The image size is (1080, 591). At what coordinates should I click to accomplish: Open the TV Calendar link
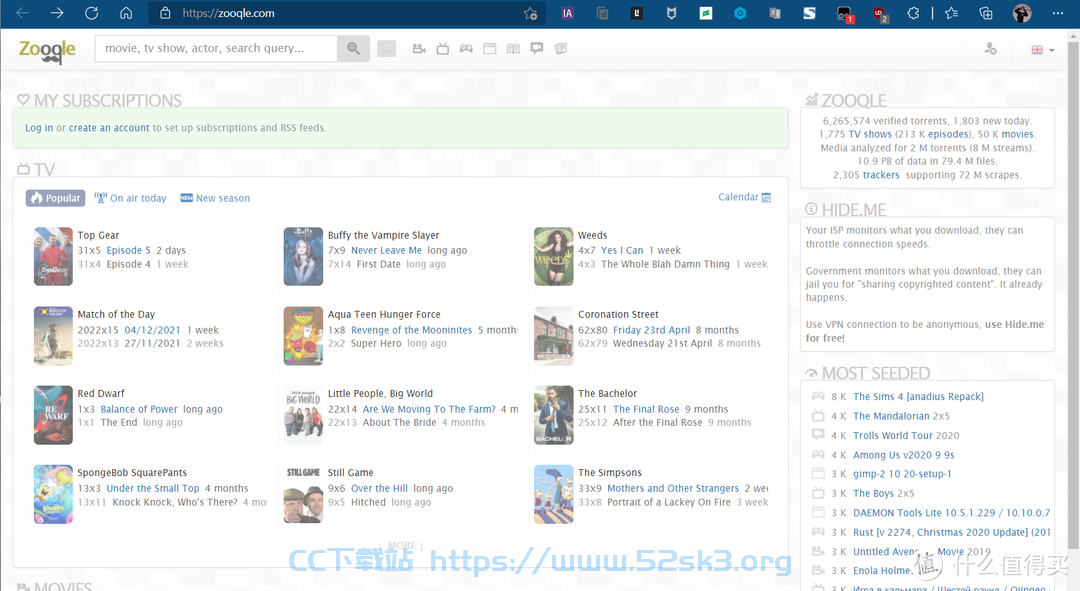tap(745, 197)
